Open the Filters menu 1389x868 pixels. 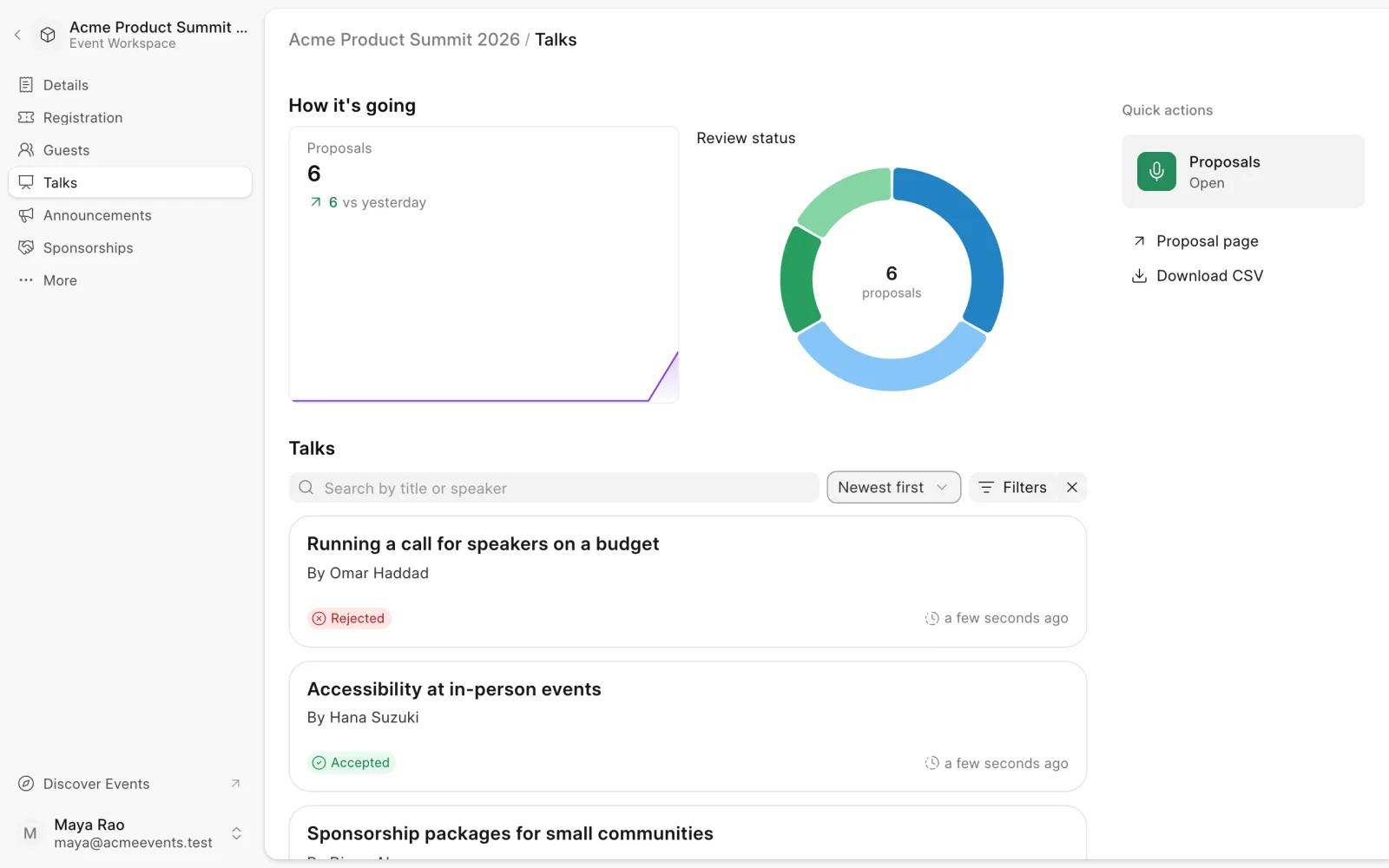coord(1012,488)
